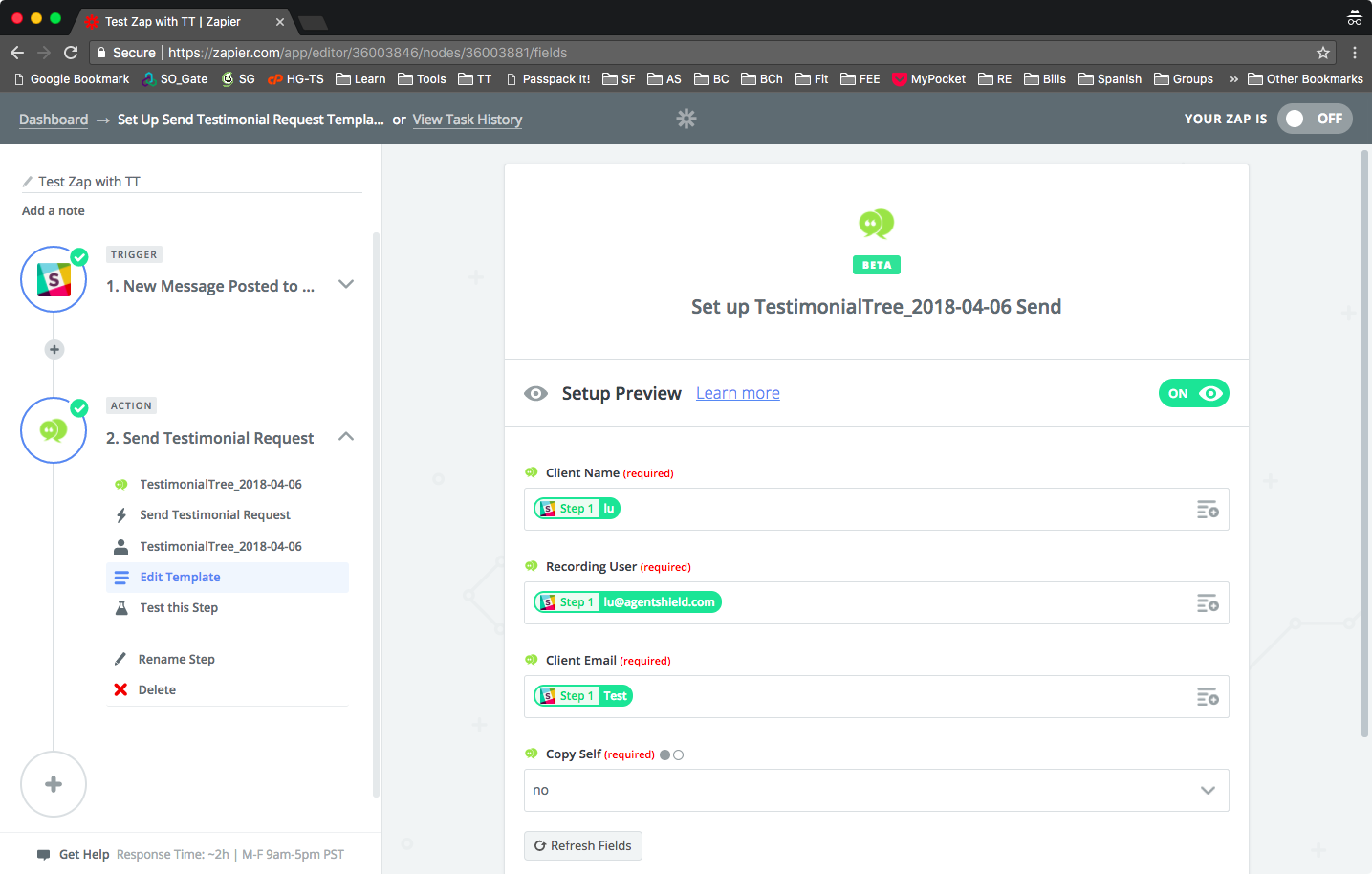Click the bookmarks overflow chevron

pos(1233,79)
